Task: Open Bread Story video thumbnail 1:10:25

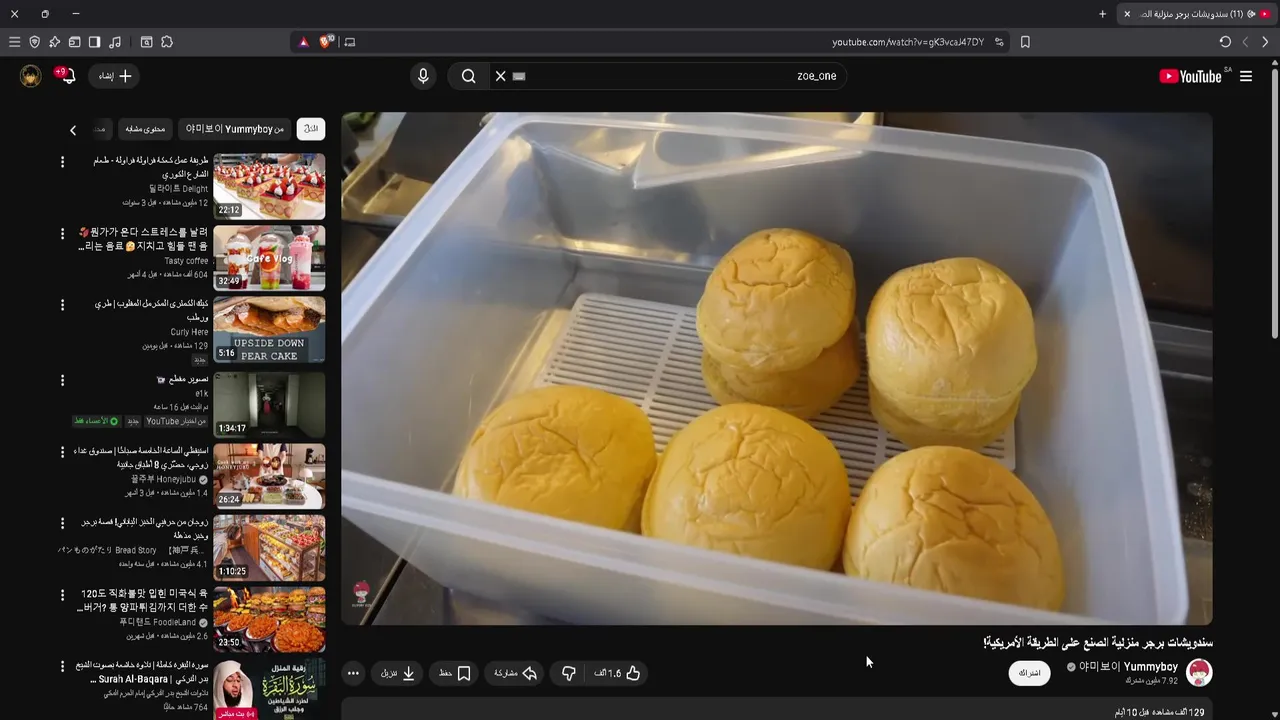Action: point(269,547)
